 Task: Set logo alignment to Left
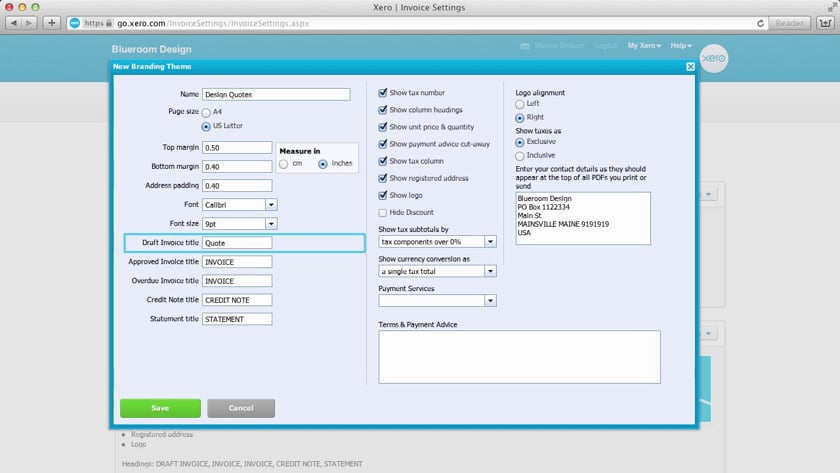(520, 104)
